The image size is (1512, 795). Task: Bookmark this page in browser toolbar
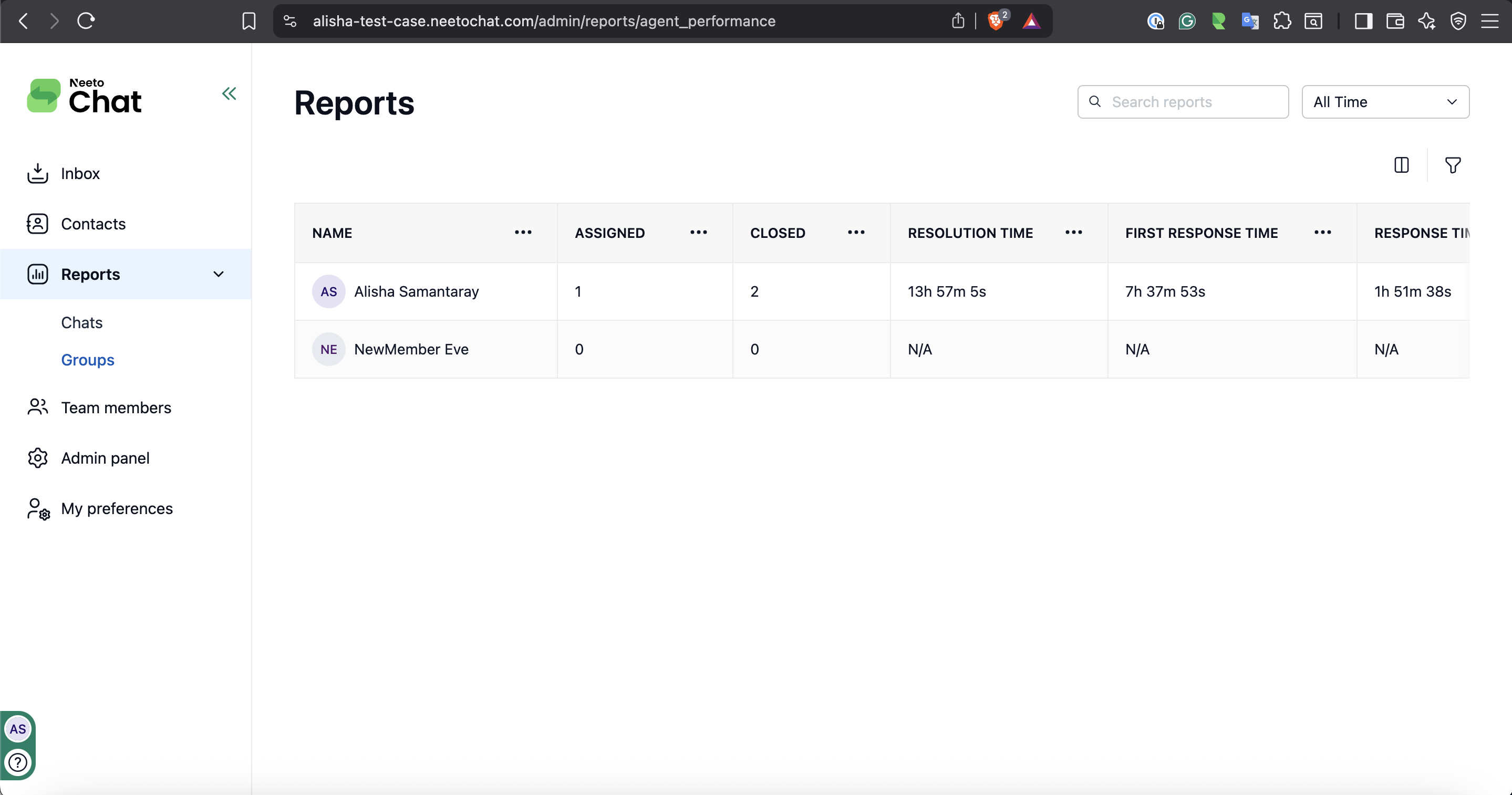click(249, 21)
